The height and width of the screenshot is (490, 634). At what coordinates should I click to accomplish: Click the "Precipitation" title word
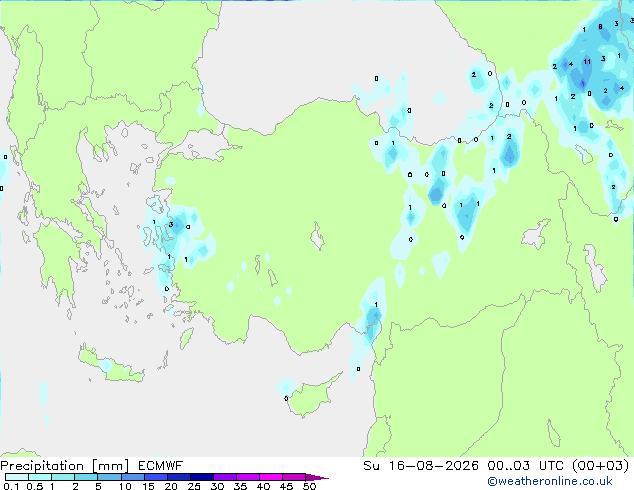tap(42, 466)
